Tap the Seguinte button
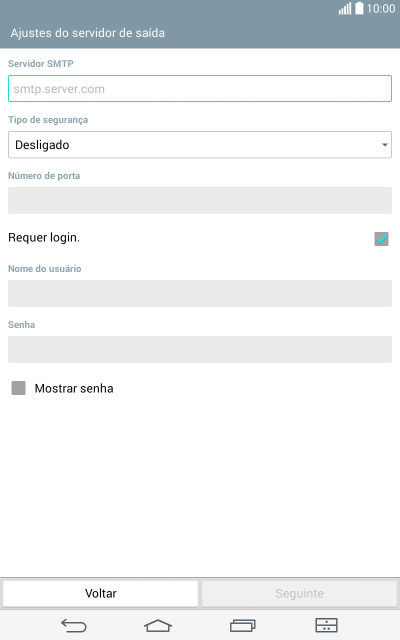The image size is (400, 640). point(300,593)
